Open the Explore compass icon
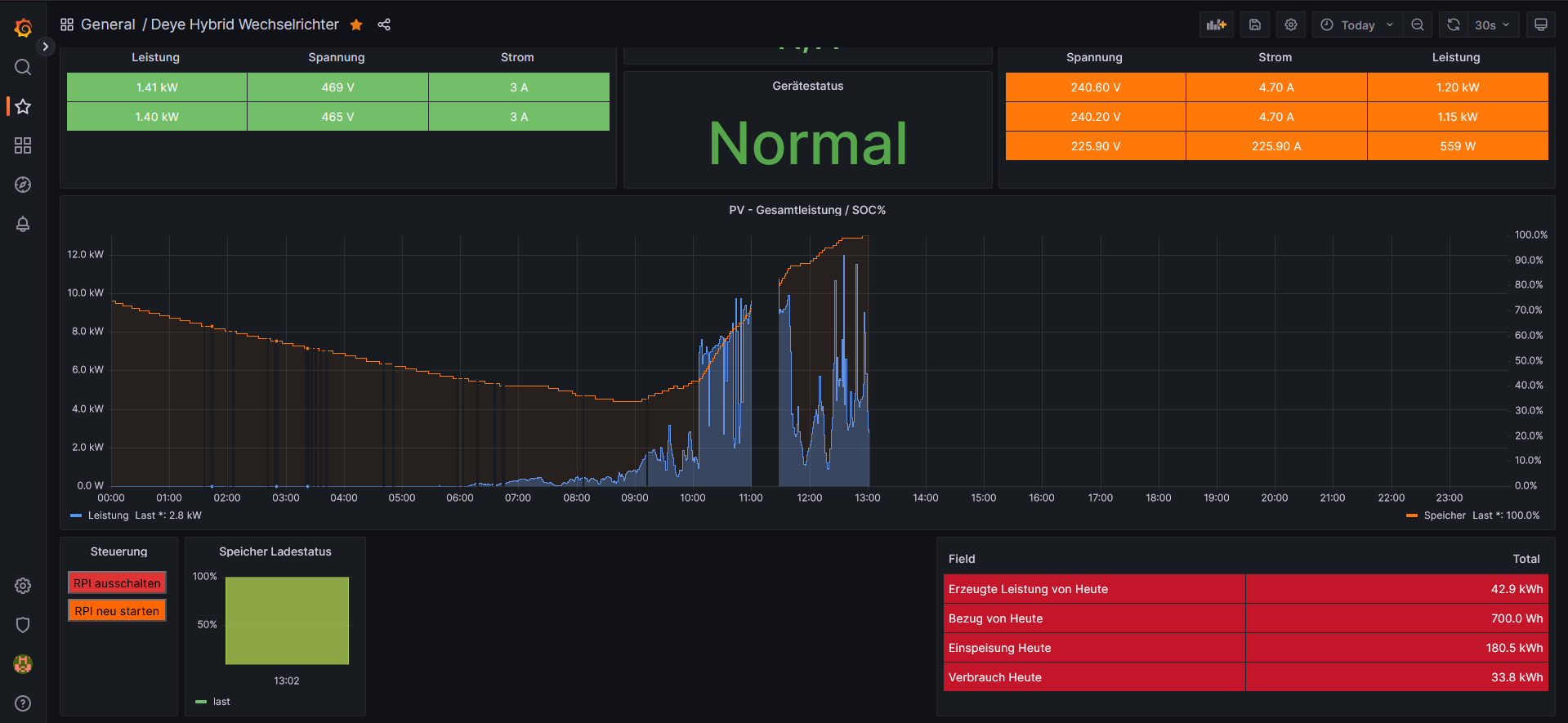Screen dimensions: 1568x723 [x=23, y=185]
